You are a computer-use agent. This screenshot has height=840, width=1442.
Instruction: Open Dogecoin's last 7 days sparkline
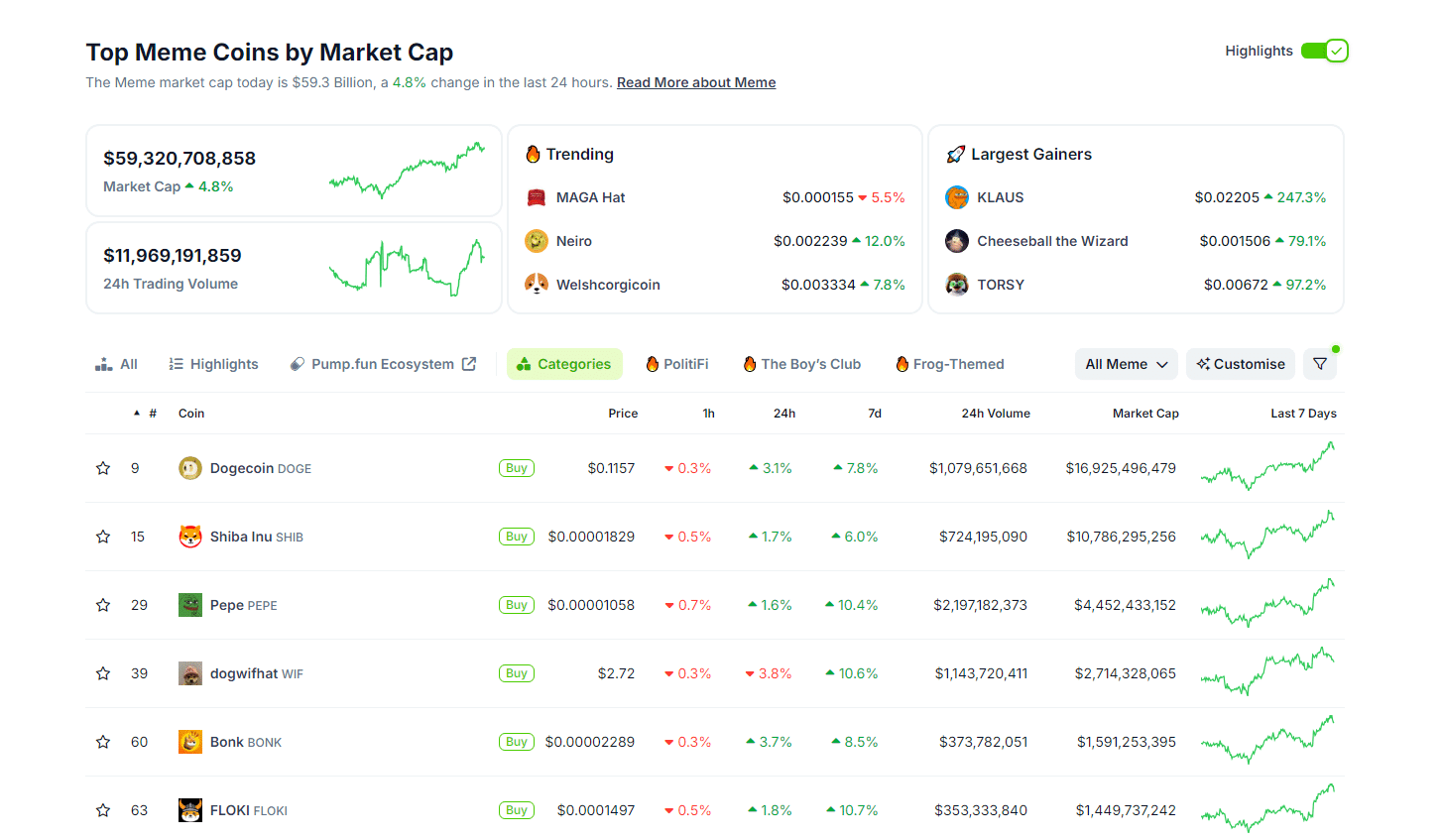[1267, 467]
